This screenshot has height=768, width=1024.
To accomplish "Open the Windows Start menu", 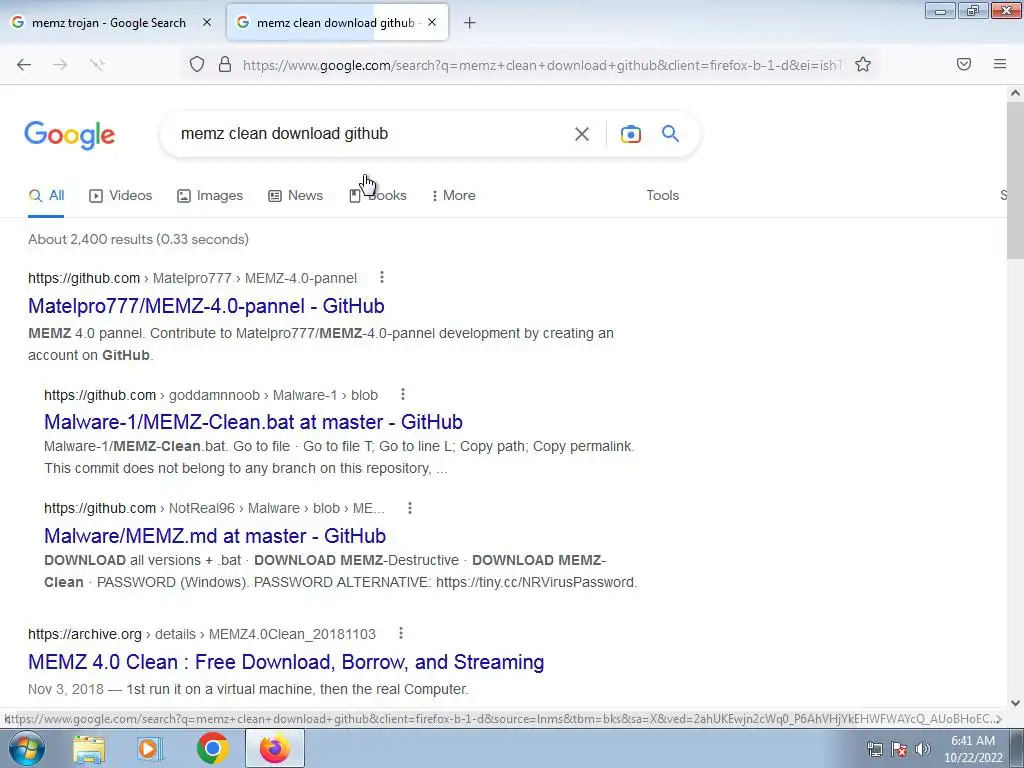I will point(26,748).
